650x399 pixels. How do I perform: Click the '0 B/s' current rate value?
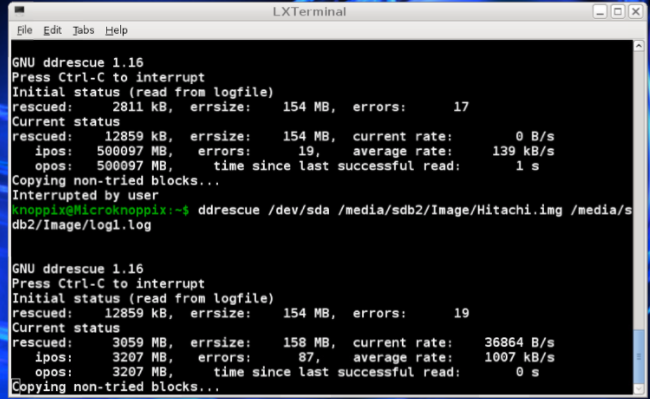click(x=535, y=136)
